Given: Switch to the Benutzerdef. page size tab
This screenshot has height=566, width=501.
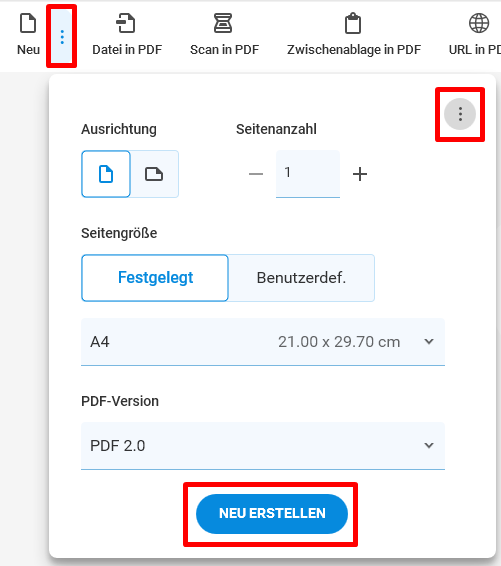Looking at the screenshot, I should [x=301, y=278].
